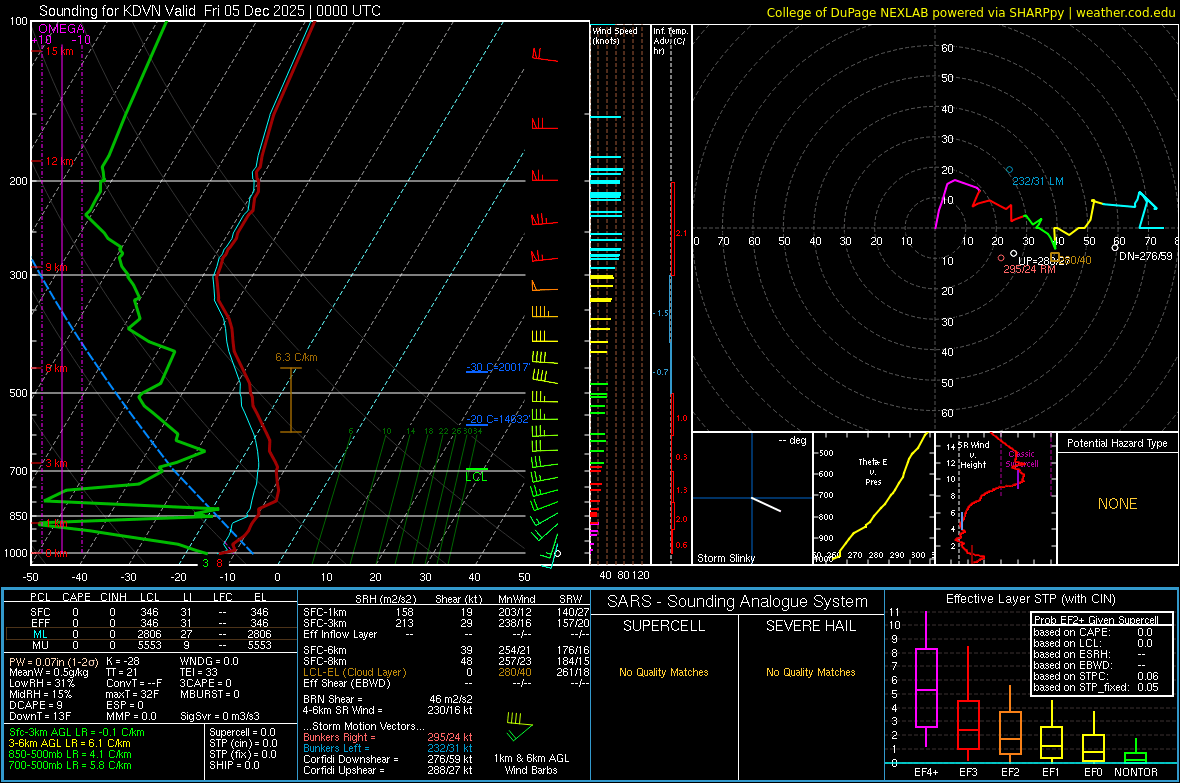The image size is (1180, 783).
Task: Click the Supercell = 0.0 value
Action: pyautogui.click(x=242, y=732)
